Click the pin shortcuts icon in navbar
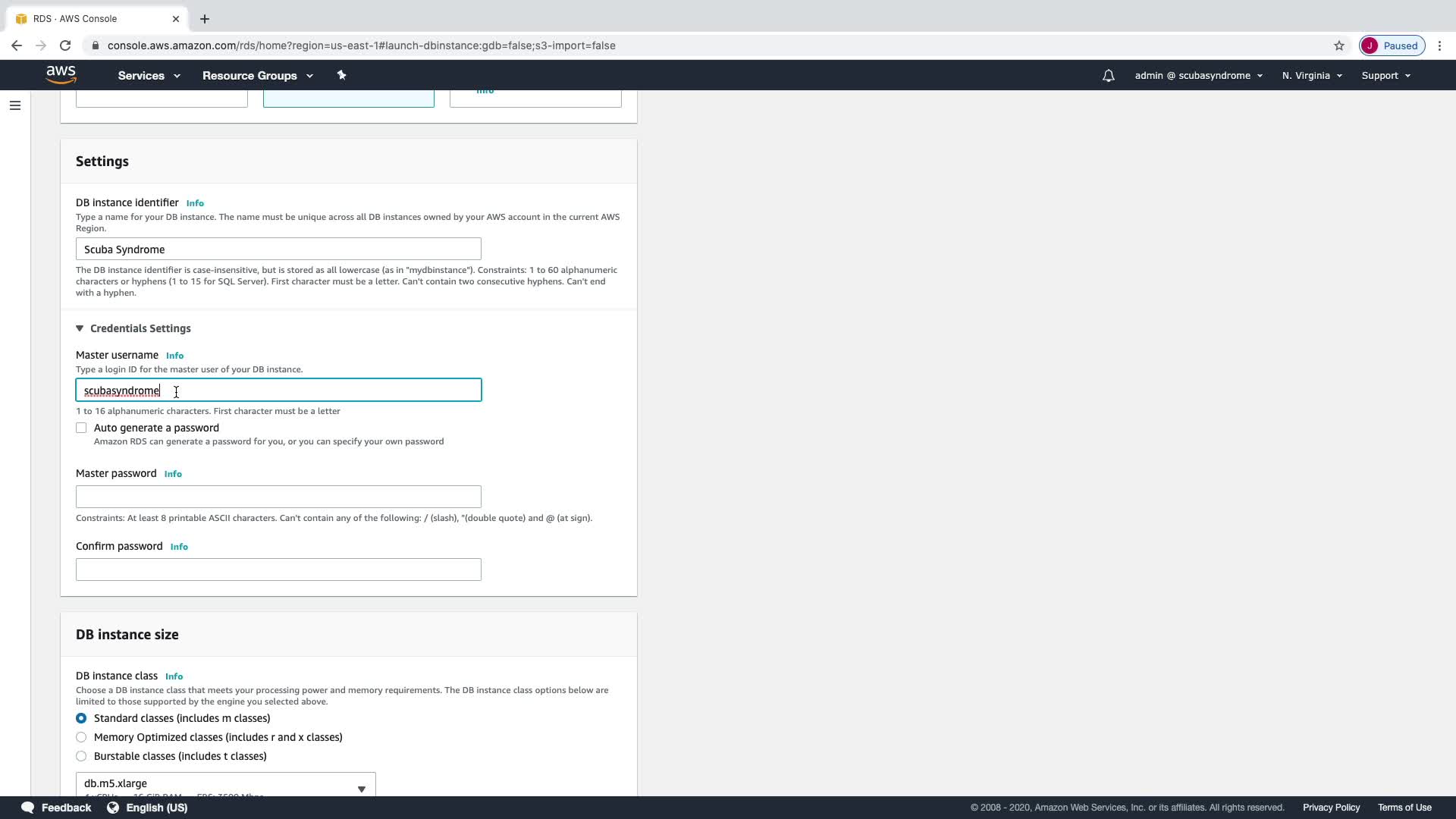The height and width of the screenshot is (819, 1456). 341,75
